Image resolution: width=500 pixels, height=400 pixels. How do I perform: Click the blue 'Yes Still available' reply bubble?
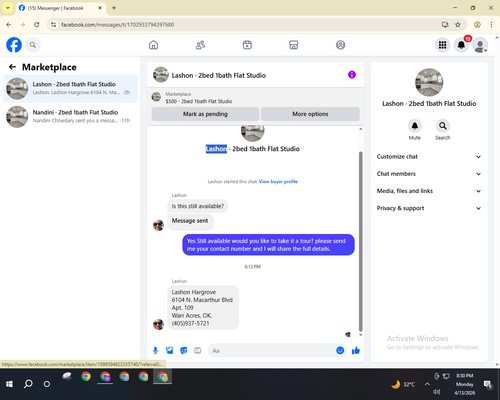pyautogui.click(x=268, y=245)
